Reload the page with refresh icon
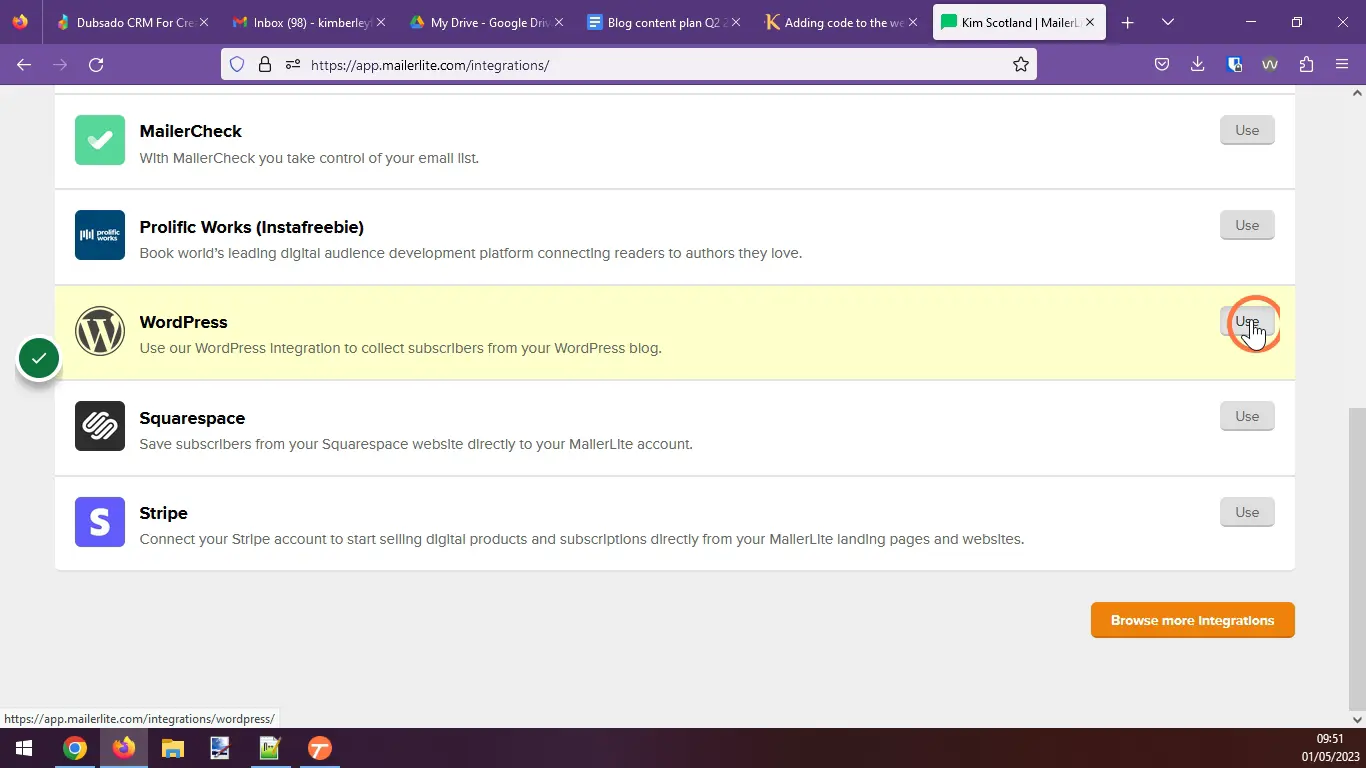 [x=96, y=65]
